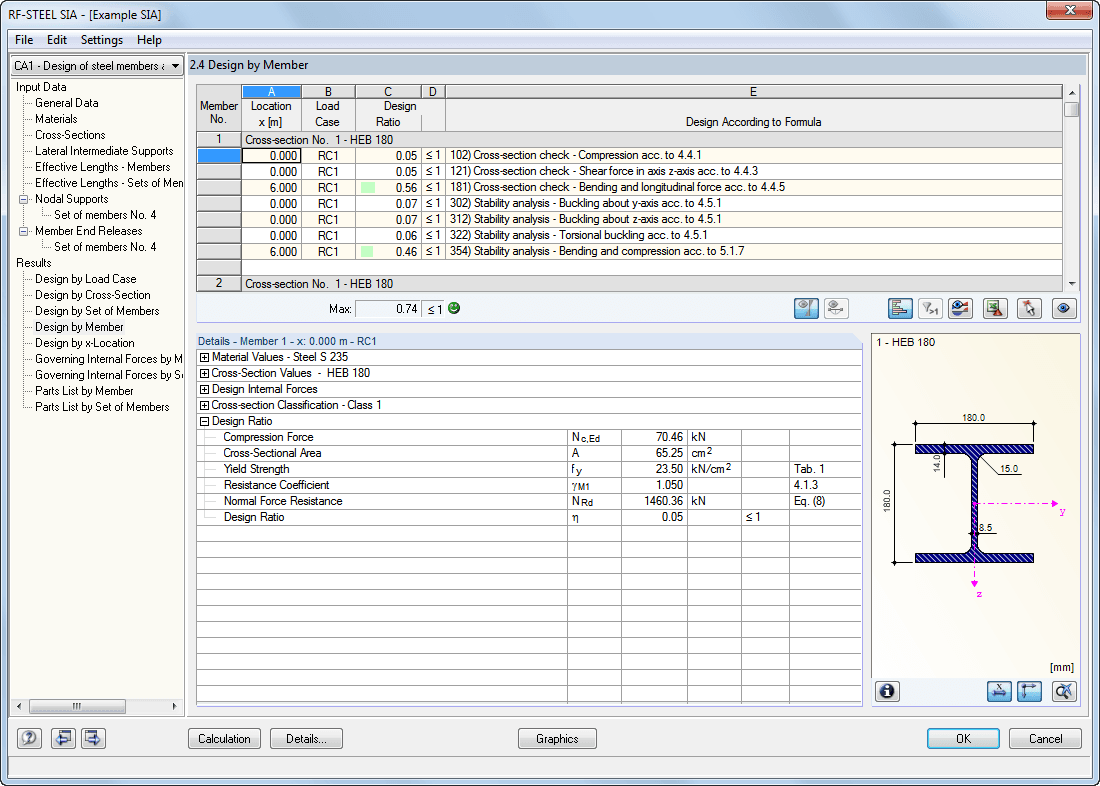The height and width of the screenshot is (786, 1100).
Task: Click the Calculation button
Action: (224, 738)
